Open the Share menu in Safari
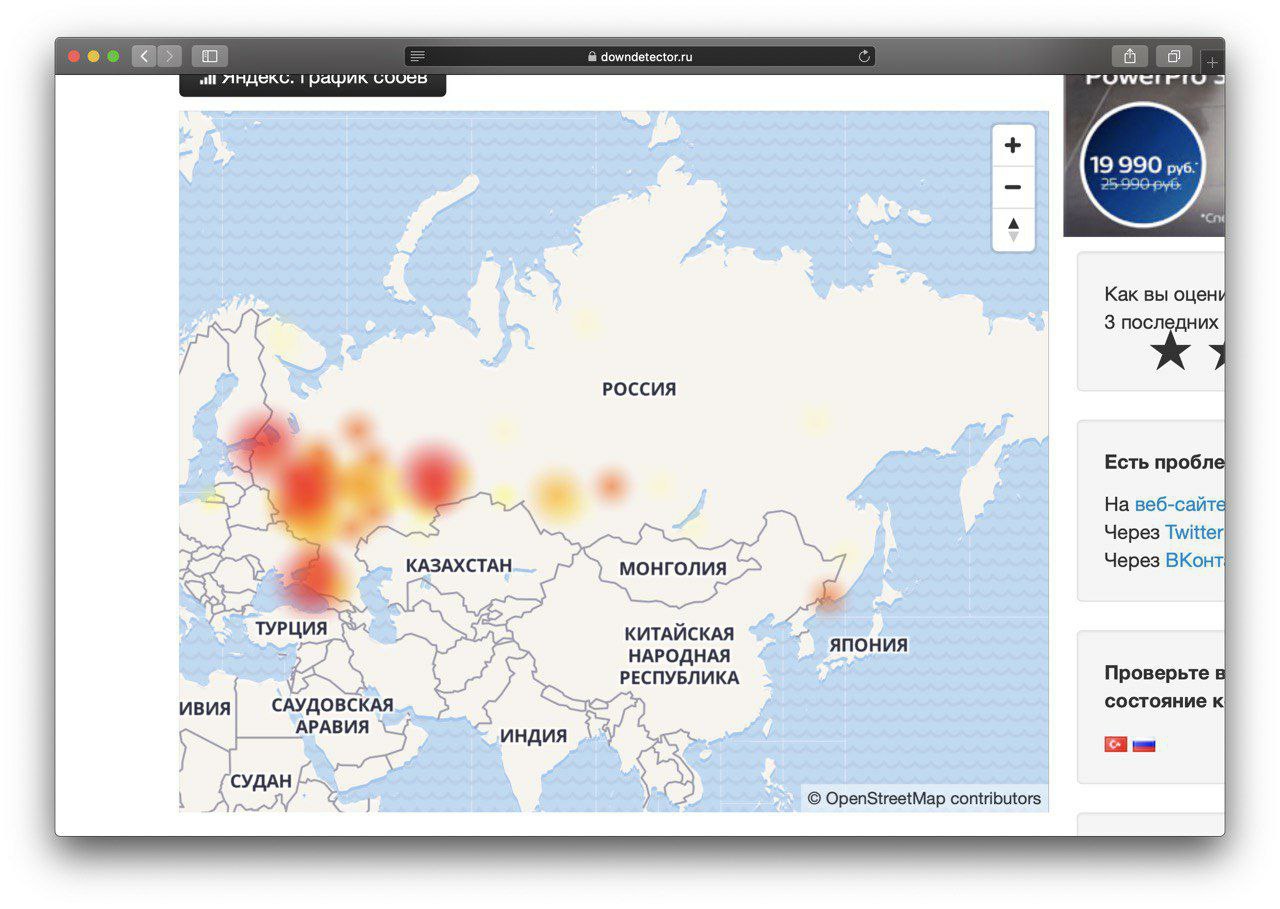1280x909 pixels. click(1130, 56)
